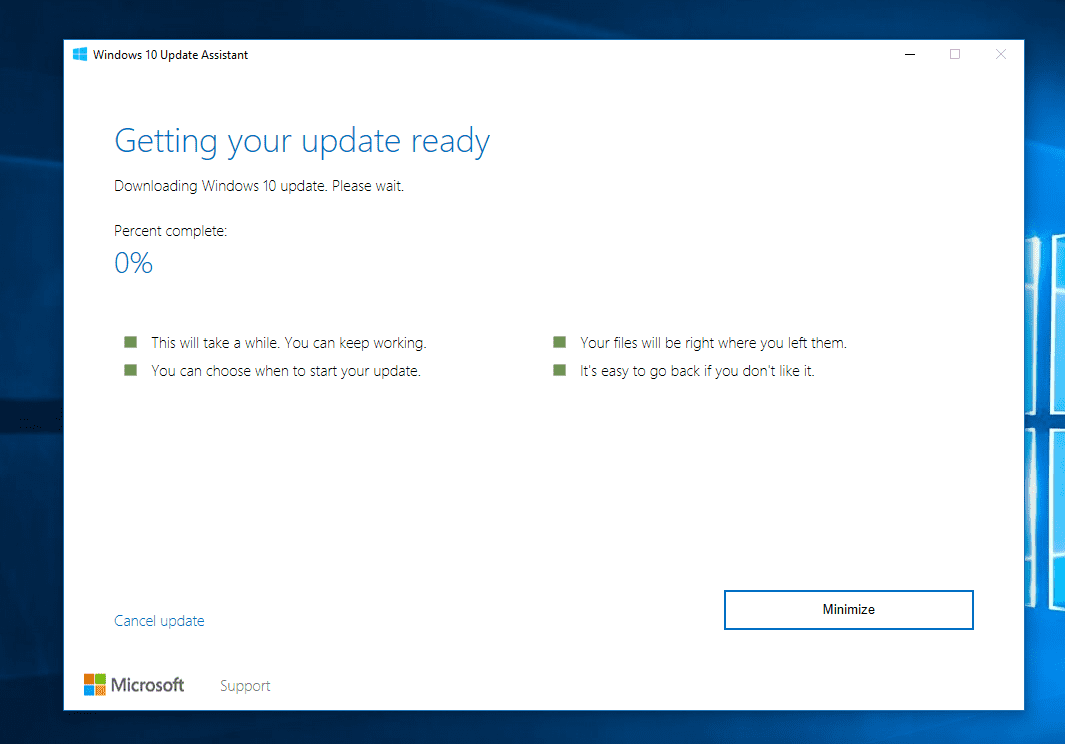Close the Update Assistant window
The height and width of the screenshot is (744, 1065).
pos(1001,55)
